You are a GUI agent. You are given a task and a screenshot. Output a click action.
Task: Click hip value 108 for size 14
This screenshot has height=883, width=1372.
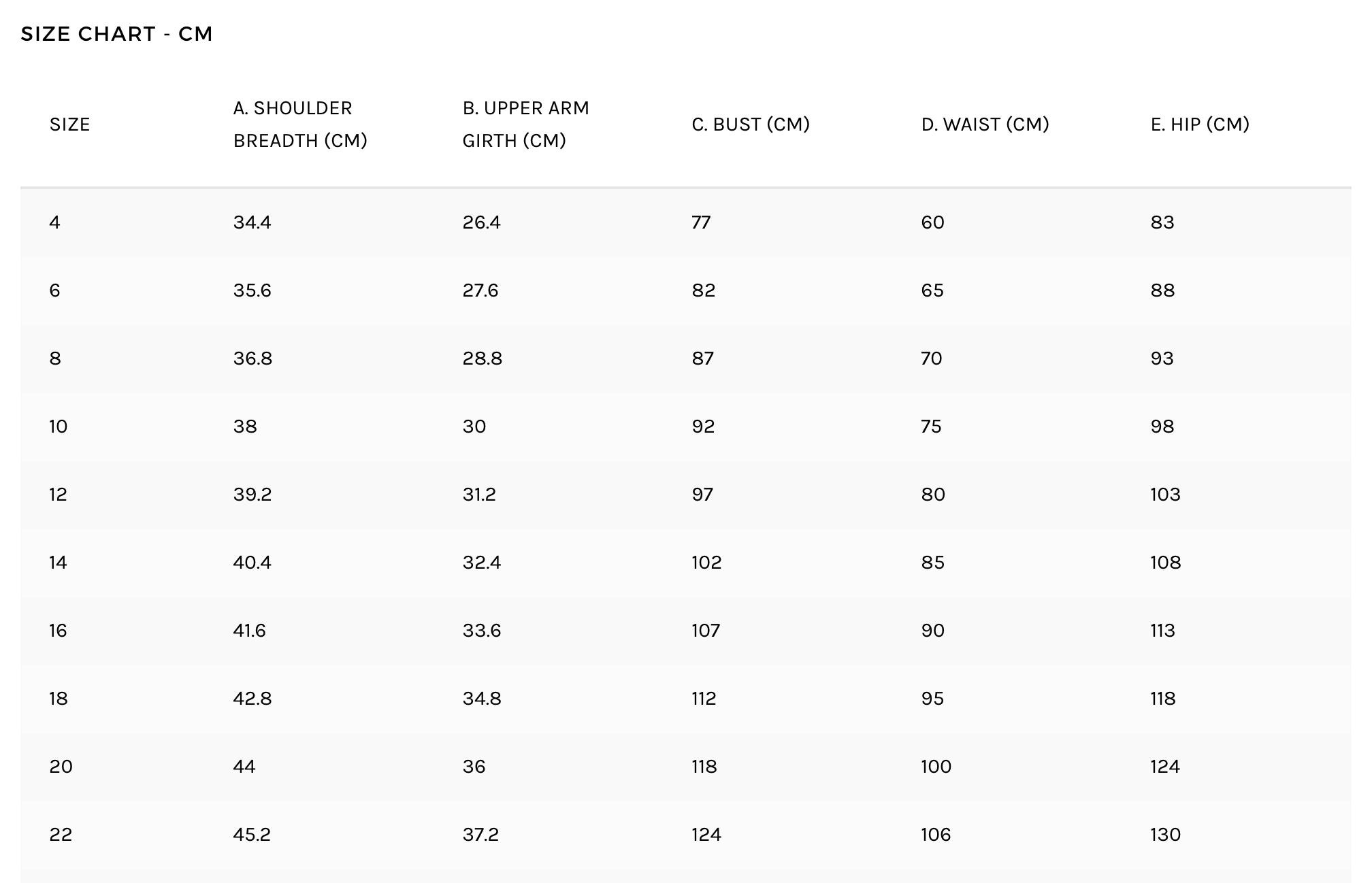click(1165, 563)
